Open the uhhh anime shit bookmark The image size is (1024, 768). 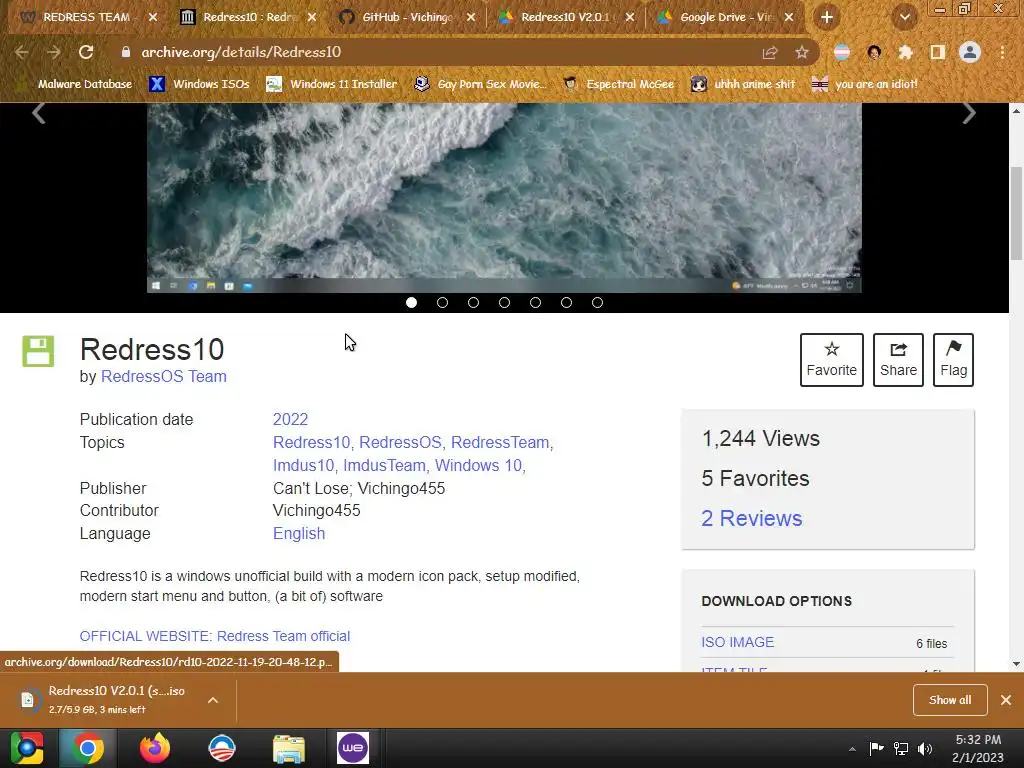743,84
